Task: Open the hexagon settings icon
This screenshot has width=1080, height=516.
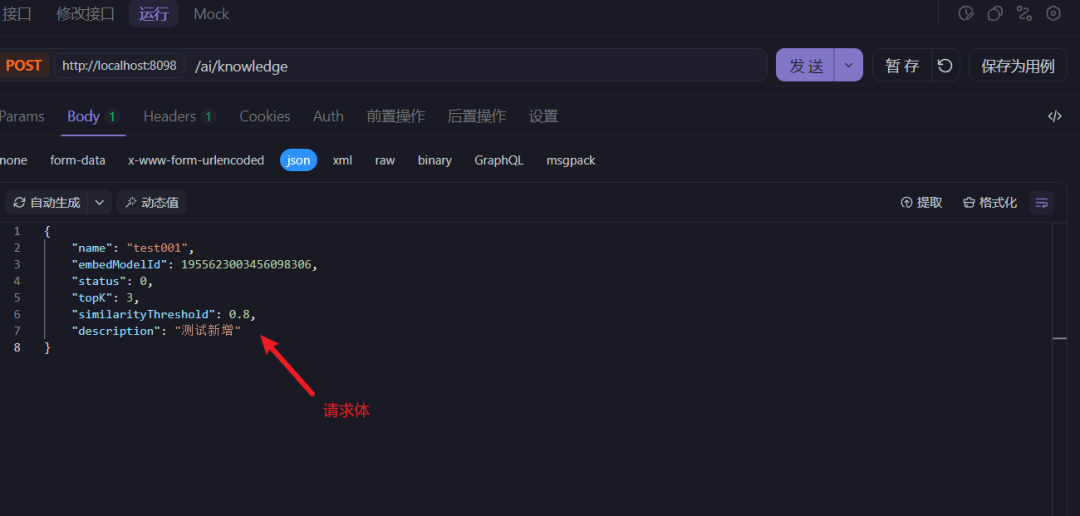Action: click(1053, 13)
